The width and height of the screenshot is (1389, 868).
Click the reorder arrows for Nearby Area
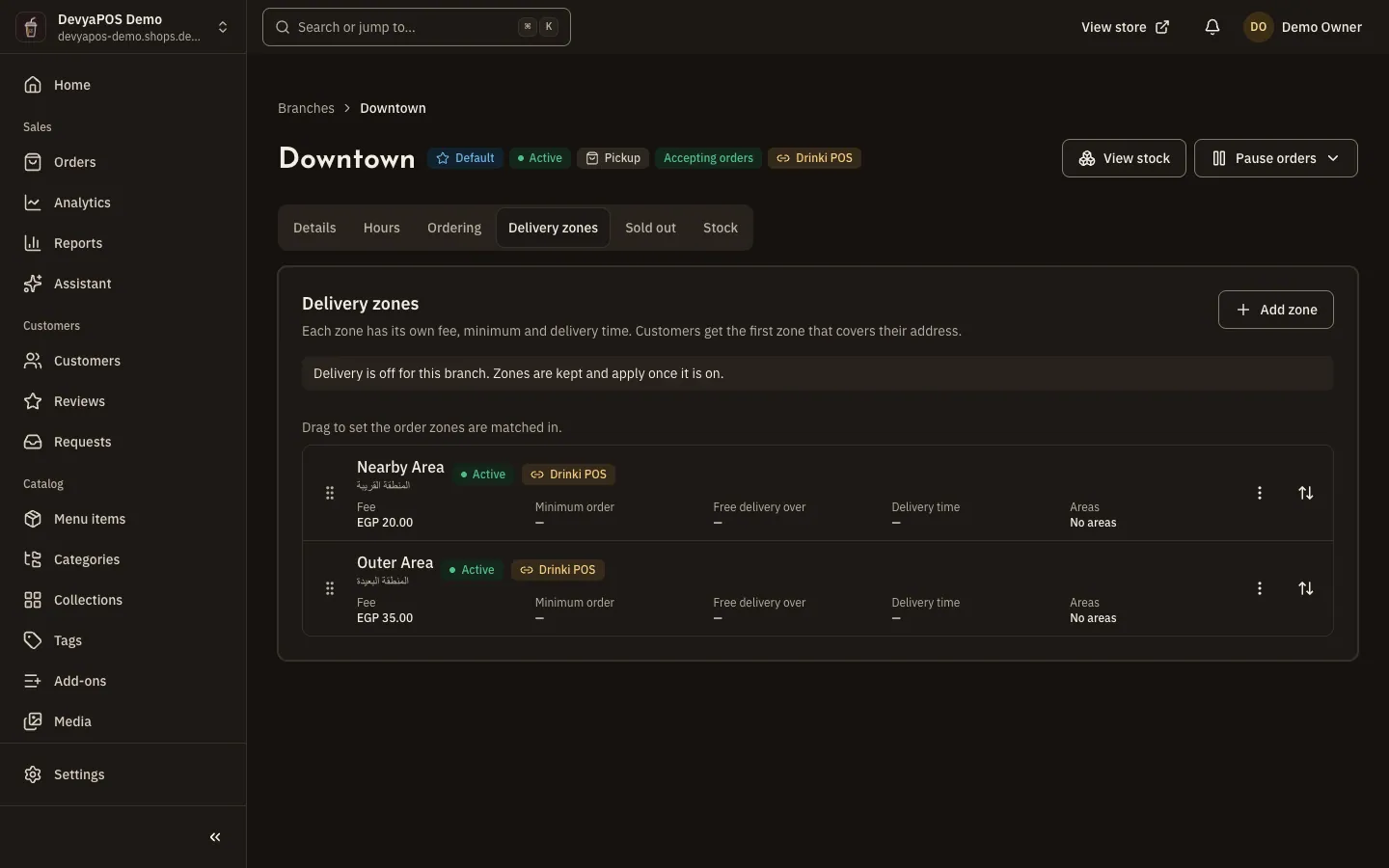[x=1306, y=493]
